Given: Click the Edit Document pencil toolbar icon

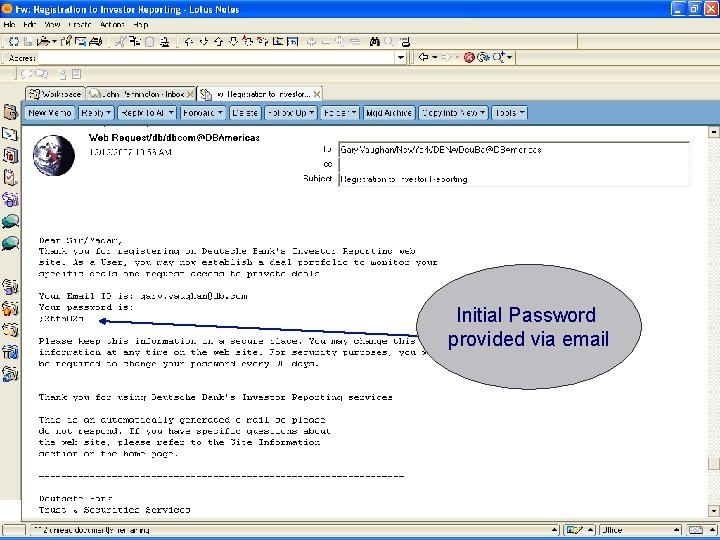Looking at the screenshot, I should (66, 42).
